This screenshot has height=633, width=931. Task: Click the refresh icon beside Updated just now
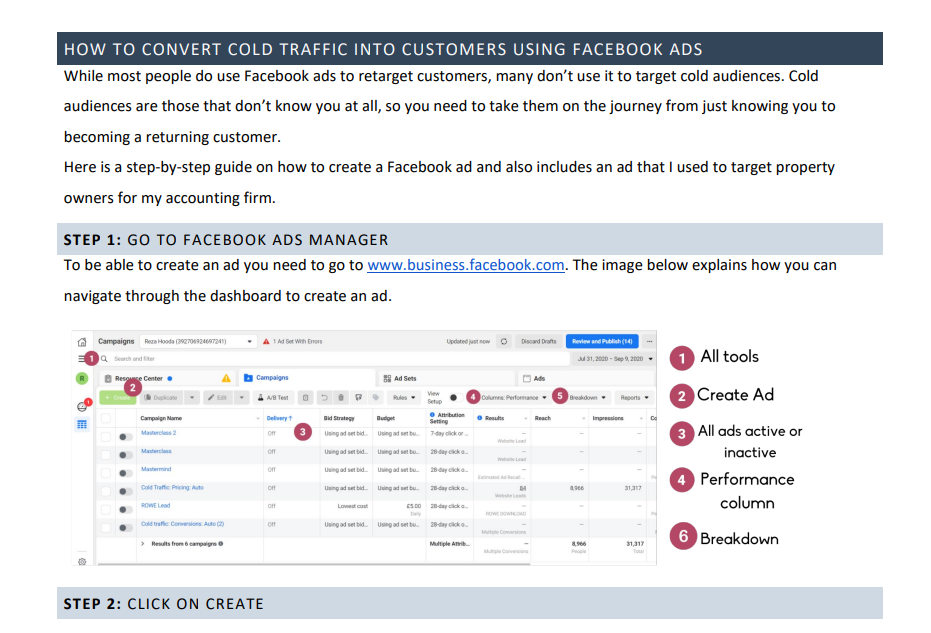[504, 341]
